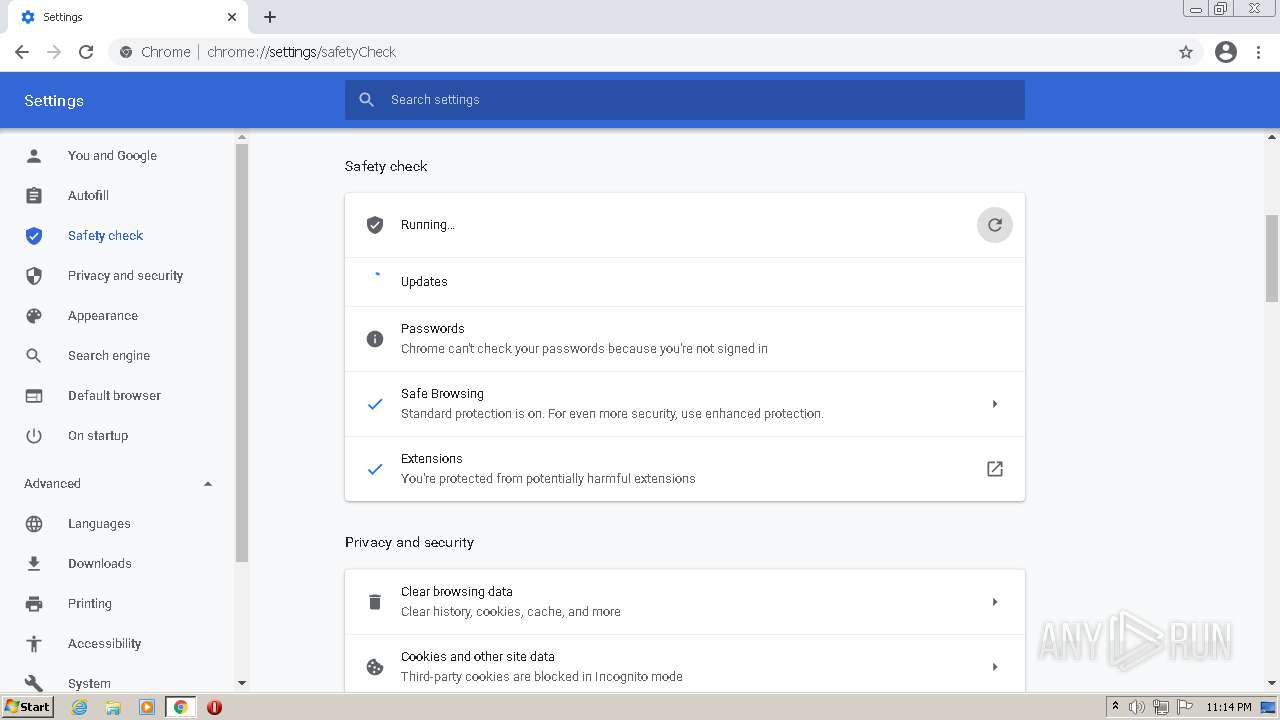Click the red Opera-style icon in taskbar
The image size is (1280, 720).
click(214, 707)
